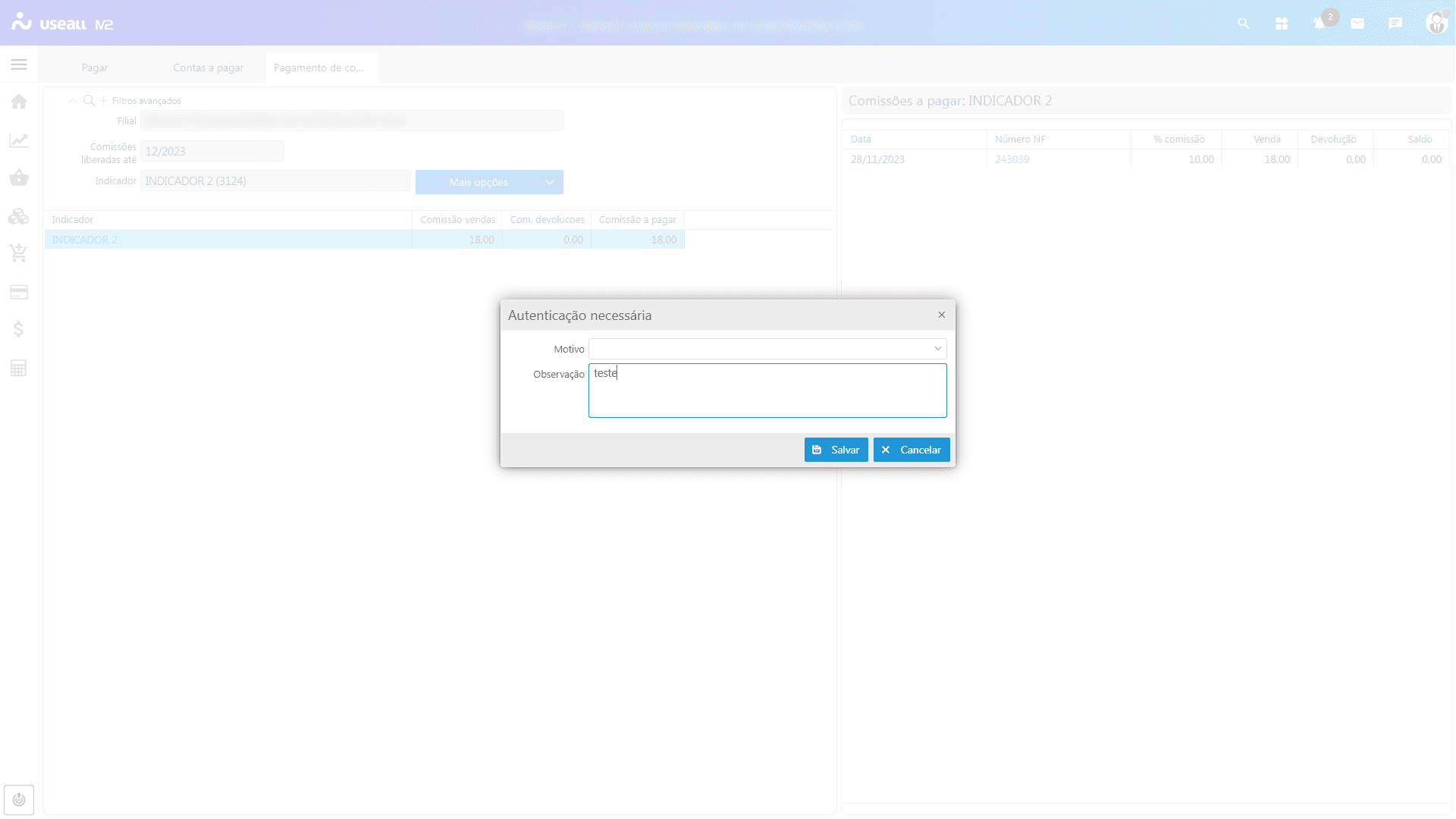Image resolution: width=1456 pixels, height=819 pixels.
Task: Open the apps dashboard icon in header
Action: pos(1282,24)
